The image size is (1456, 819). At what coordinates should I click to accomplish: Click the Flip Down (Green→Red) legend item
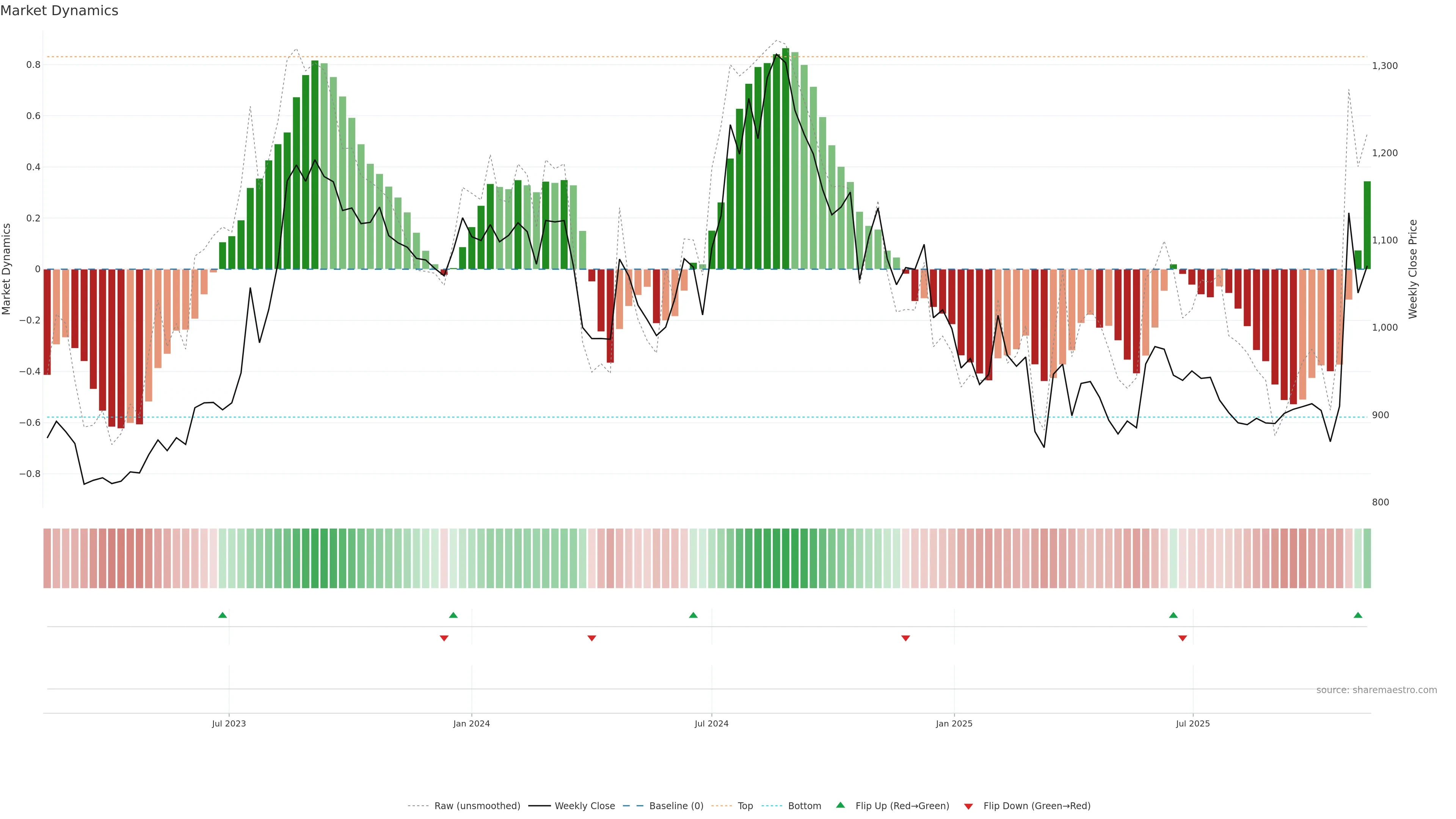pos(1037,806)
